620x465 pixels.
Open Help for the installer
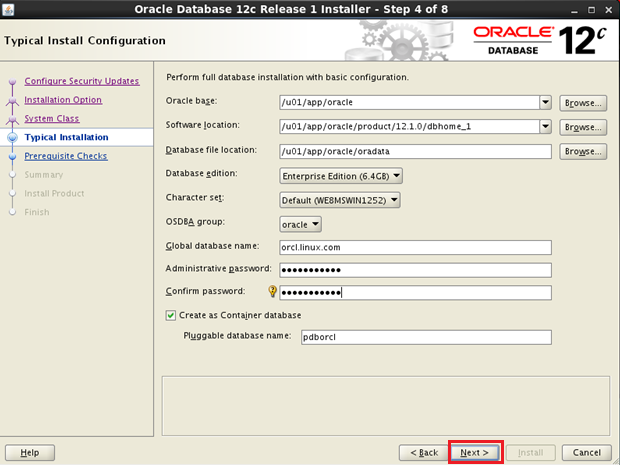pos(30,452)
